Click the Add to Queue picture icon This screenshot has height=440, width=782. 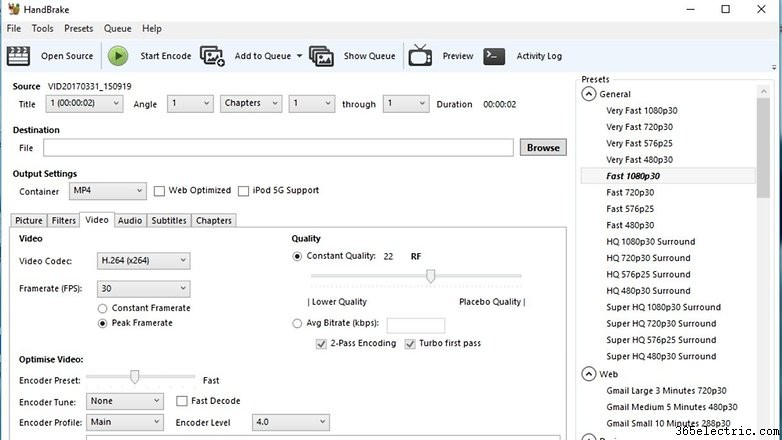coord(212,56)
